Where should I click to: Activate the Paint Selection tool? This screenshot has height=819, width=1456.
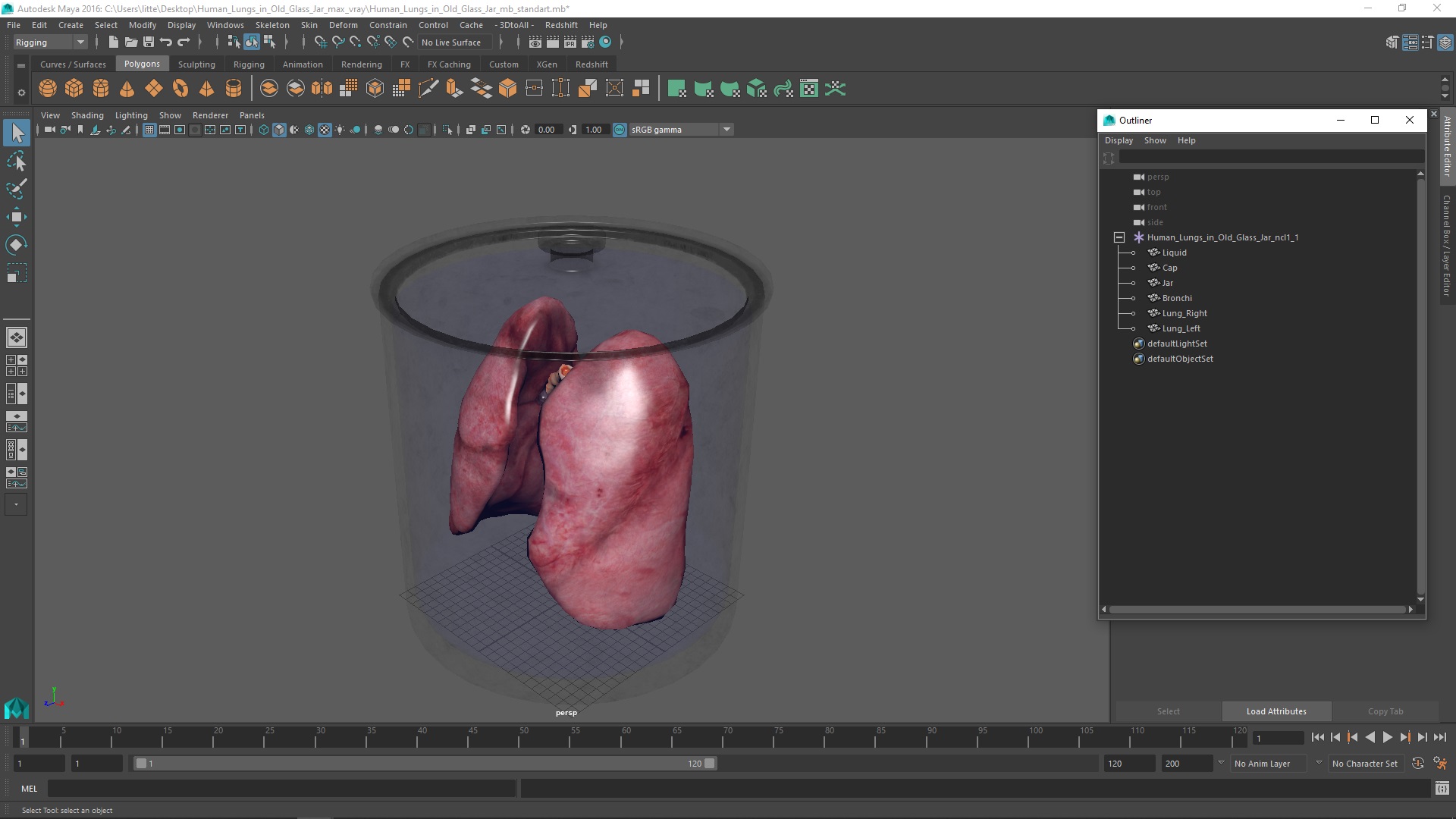pos(16,189)
